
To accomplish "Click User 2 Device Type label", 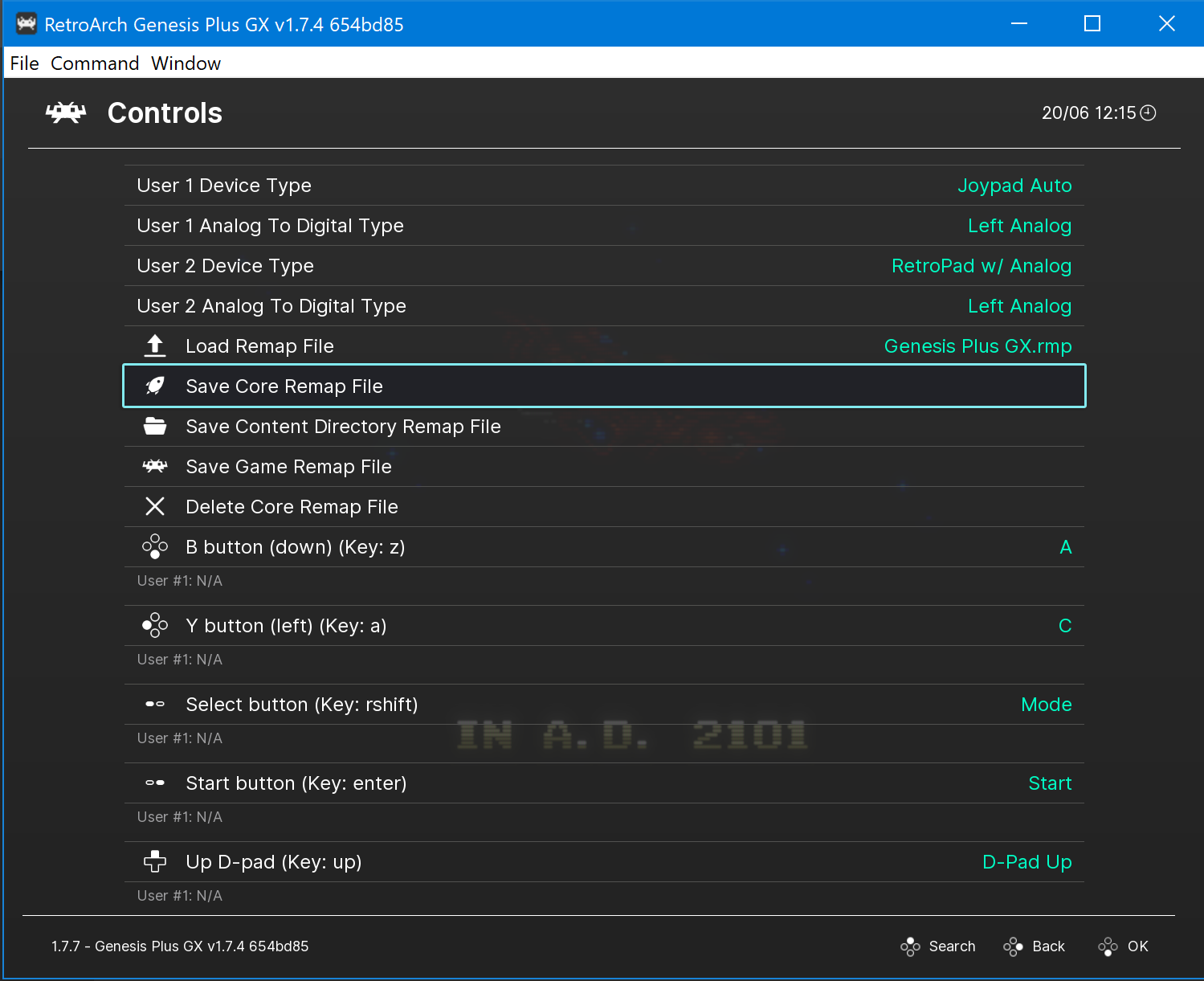I will [226, 266].
